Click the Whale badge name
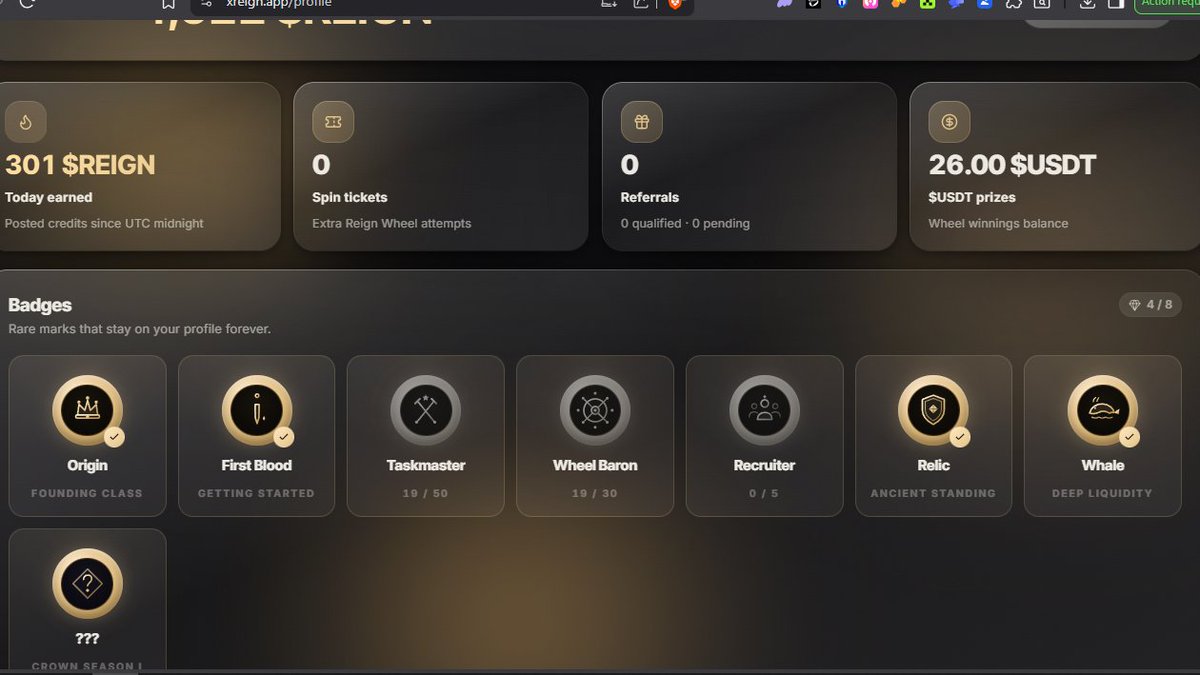 [x=1103, y=465]
